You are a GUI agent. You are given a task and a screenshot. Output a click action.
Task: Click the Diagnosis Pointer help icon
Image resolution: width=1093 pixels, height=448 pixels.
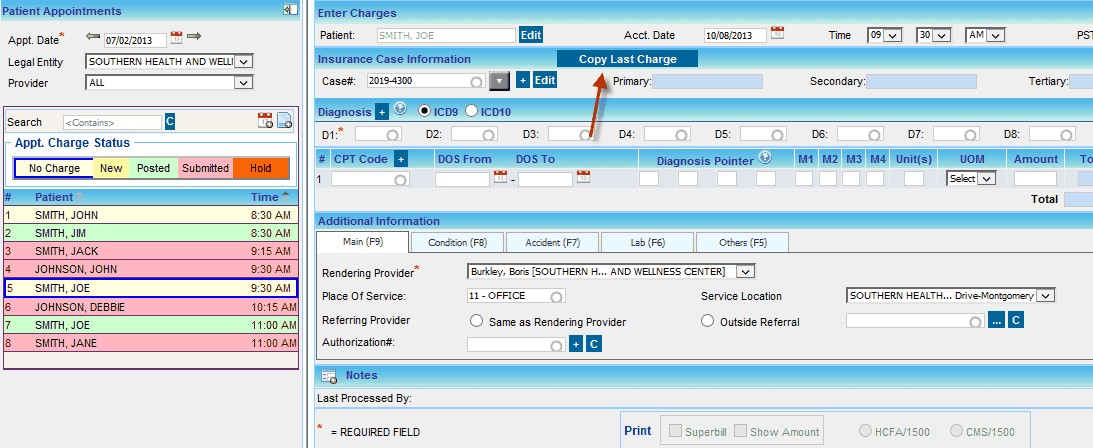click(x=765, y=157)
